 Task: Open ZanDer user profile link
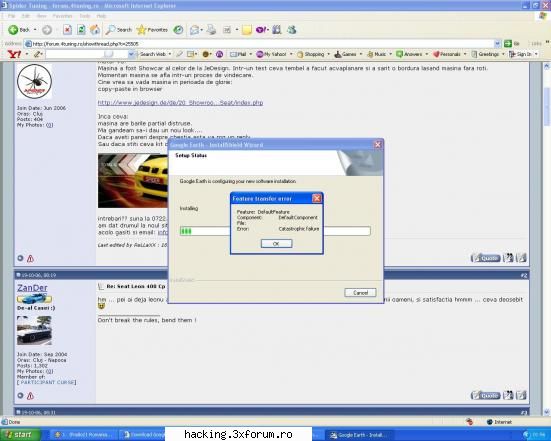pos(32,288)
